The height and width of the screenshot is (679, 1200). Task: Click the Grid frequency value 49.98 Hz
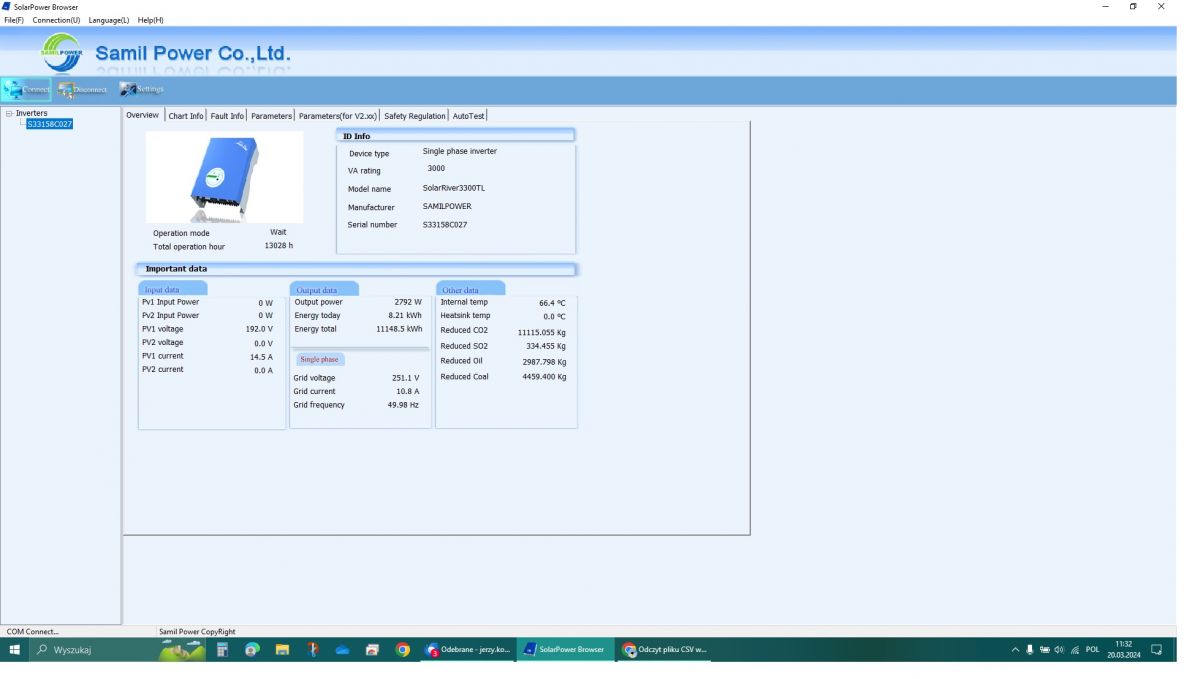click(x=403, y=405)
